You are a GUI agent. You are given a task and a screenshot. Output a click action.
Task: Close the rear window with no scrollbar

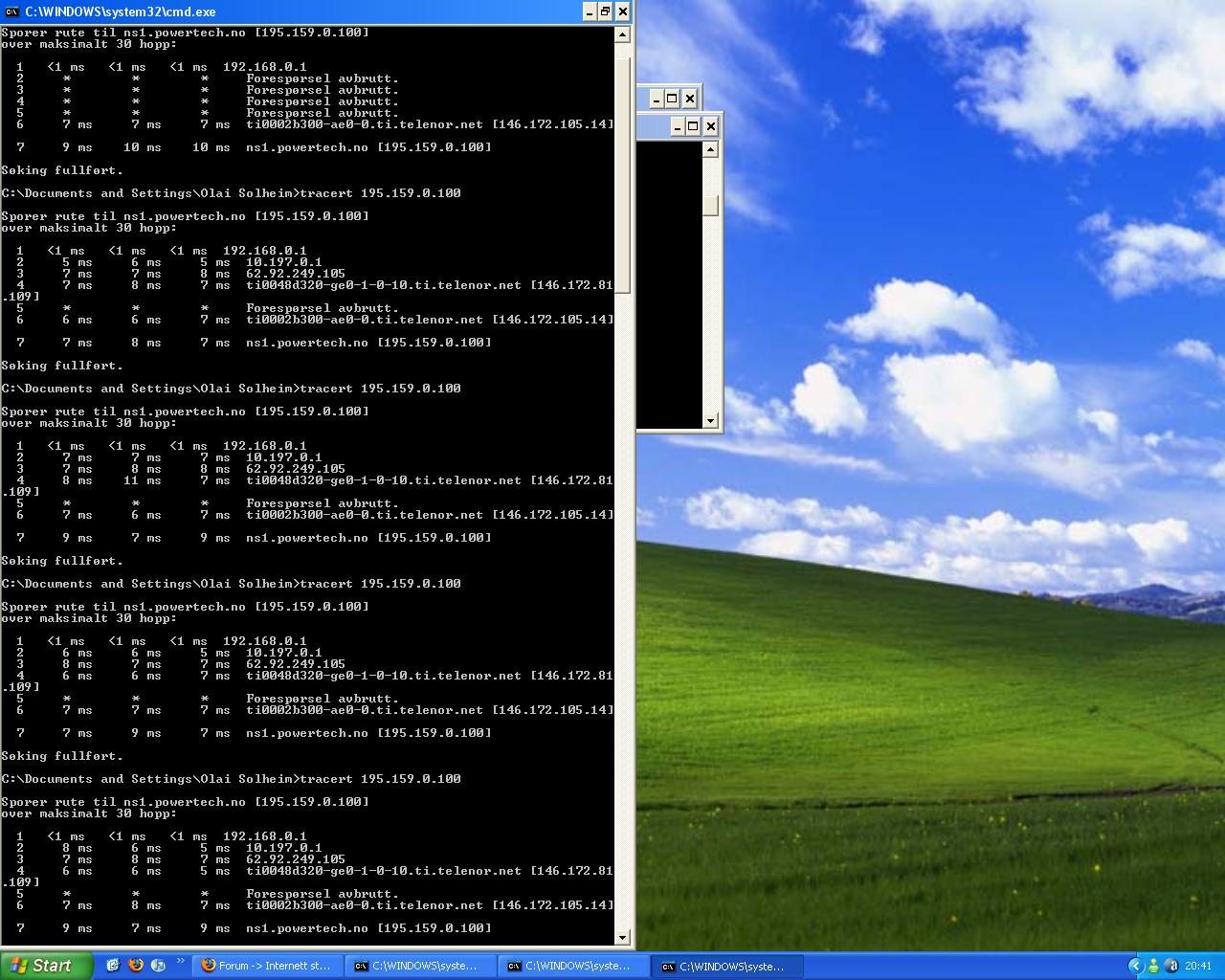coord(690,99)
